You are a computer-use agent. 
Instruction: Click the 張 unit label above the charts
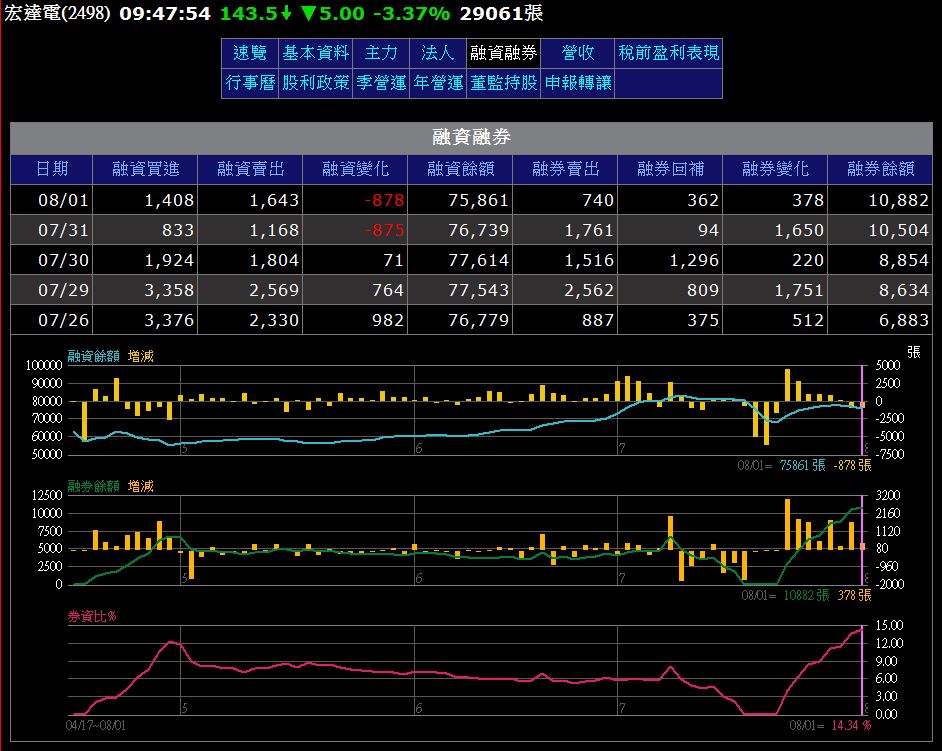914,352
